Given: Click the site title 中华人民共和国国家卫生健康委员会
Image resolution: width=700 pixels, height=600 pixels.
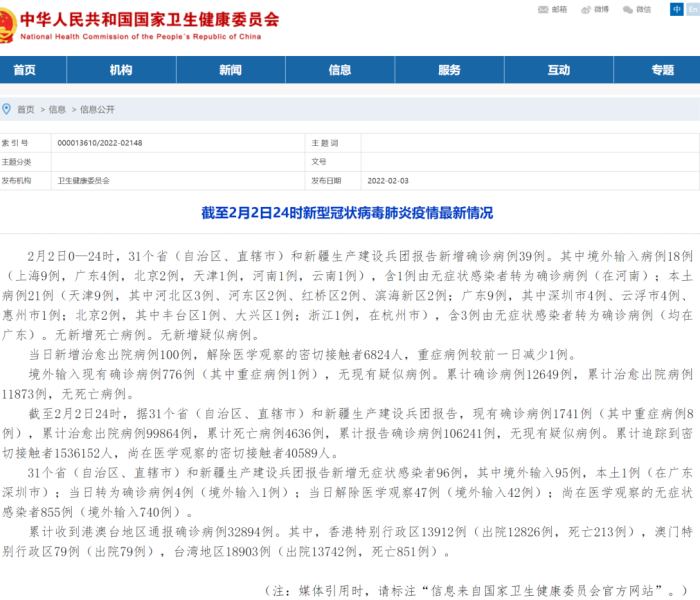Looking at the screenshot, I should click(150, 20).
